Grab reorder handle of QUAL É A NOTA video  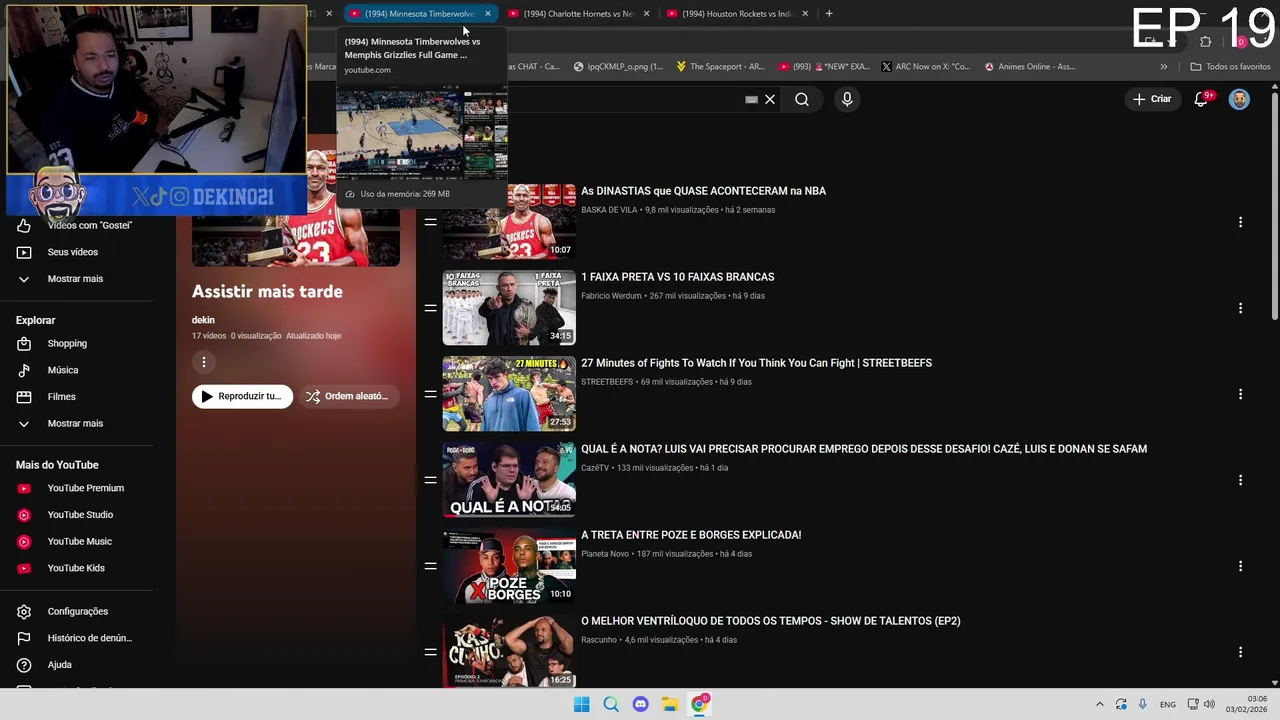coord(430,480)
